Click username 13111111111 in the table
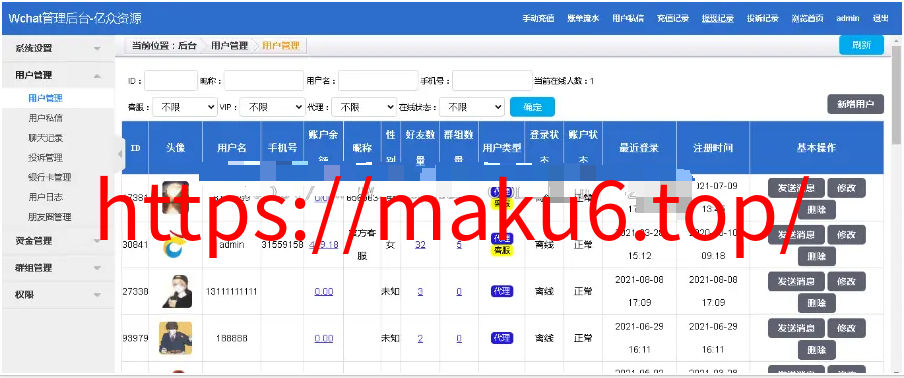 click(231, 292)
